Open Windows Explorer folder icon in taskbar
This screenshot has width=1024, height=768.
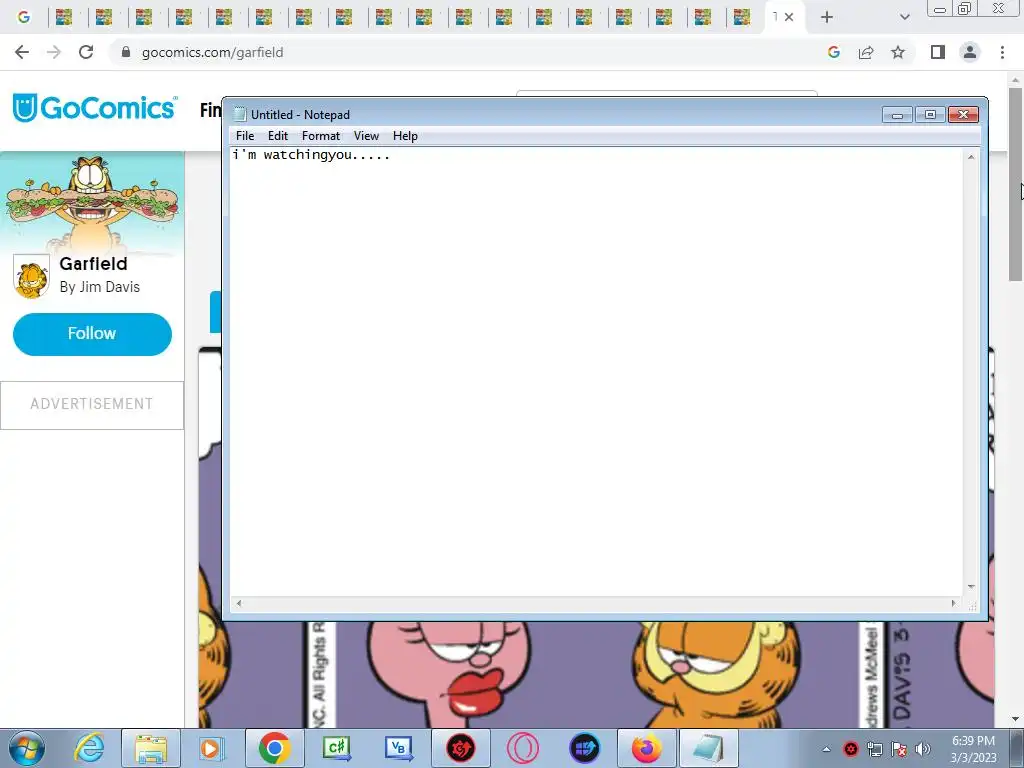pos(151,748)
